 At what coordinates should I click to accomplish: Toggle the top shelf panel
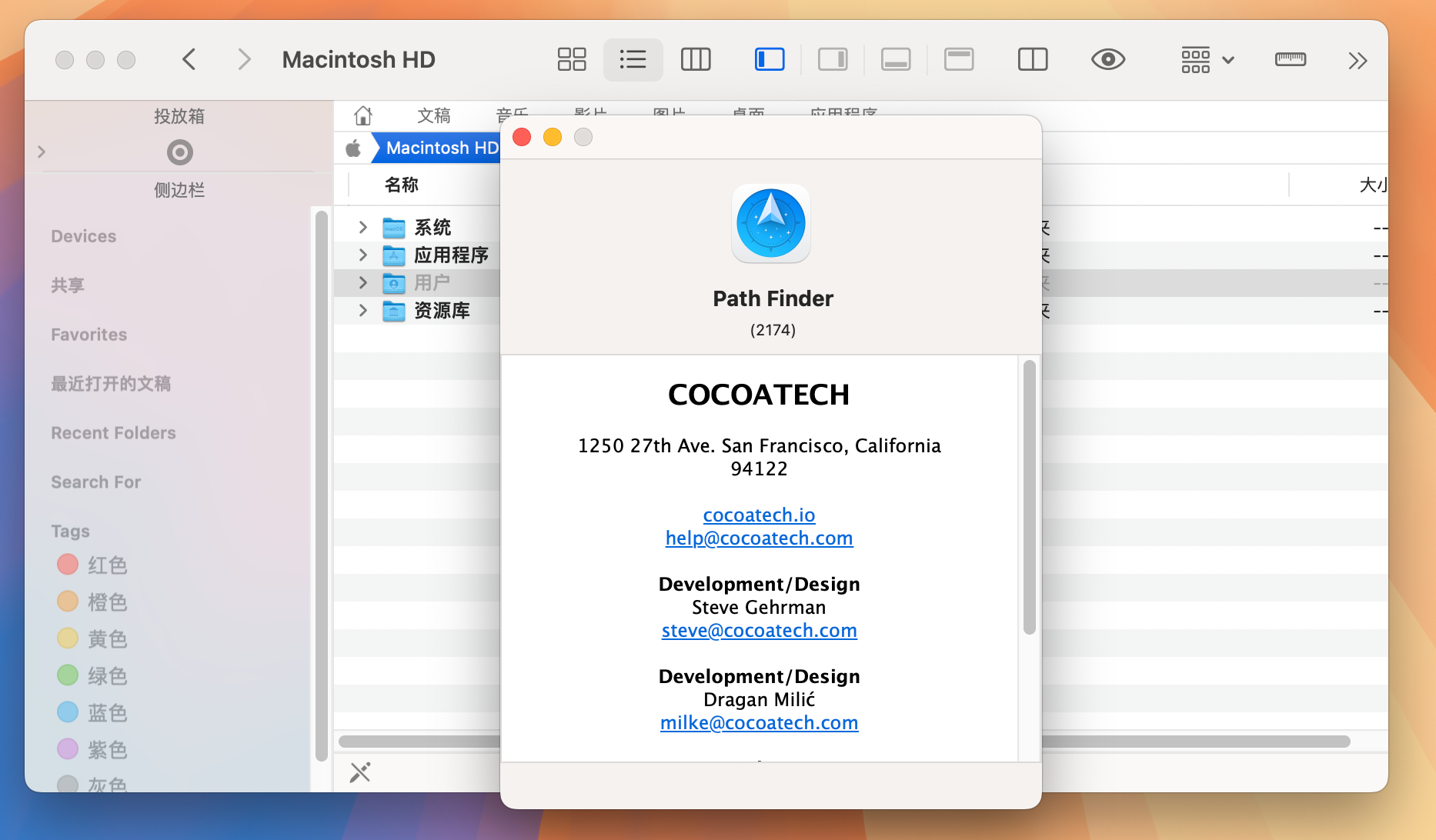click(959, 60)
